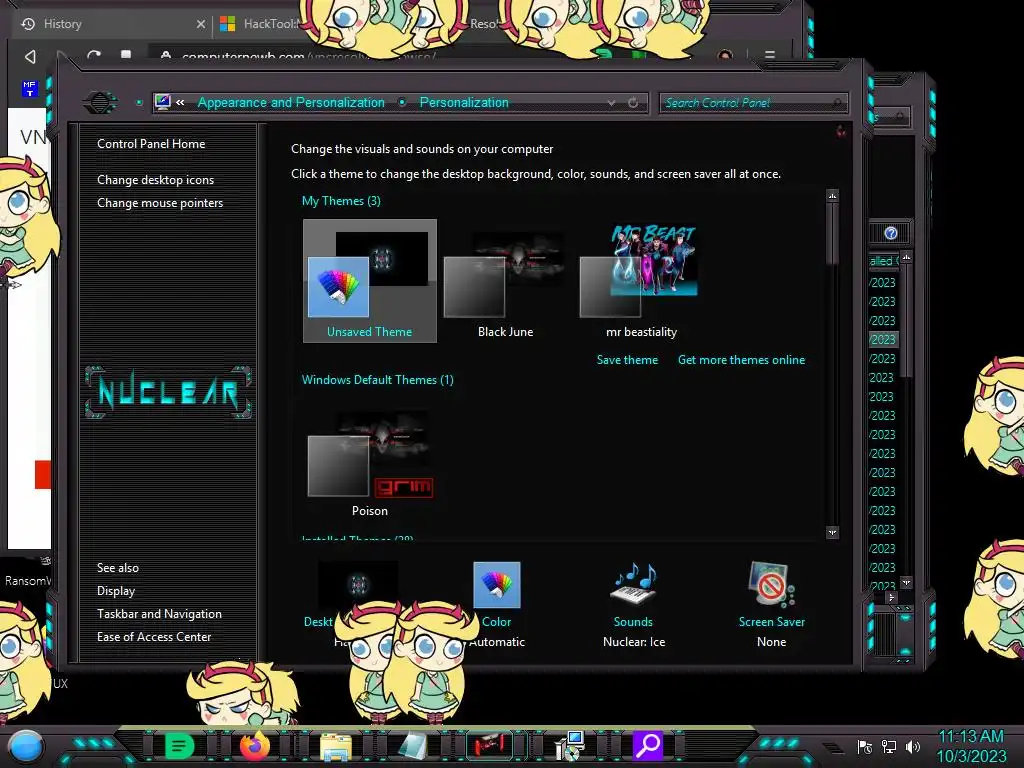Click the Control Panel monitor icon in address bar
The width and height of the screenshot is (1024, 768).
163,102
